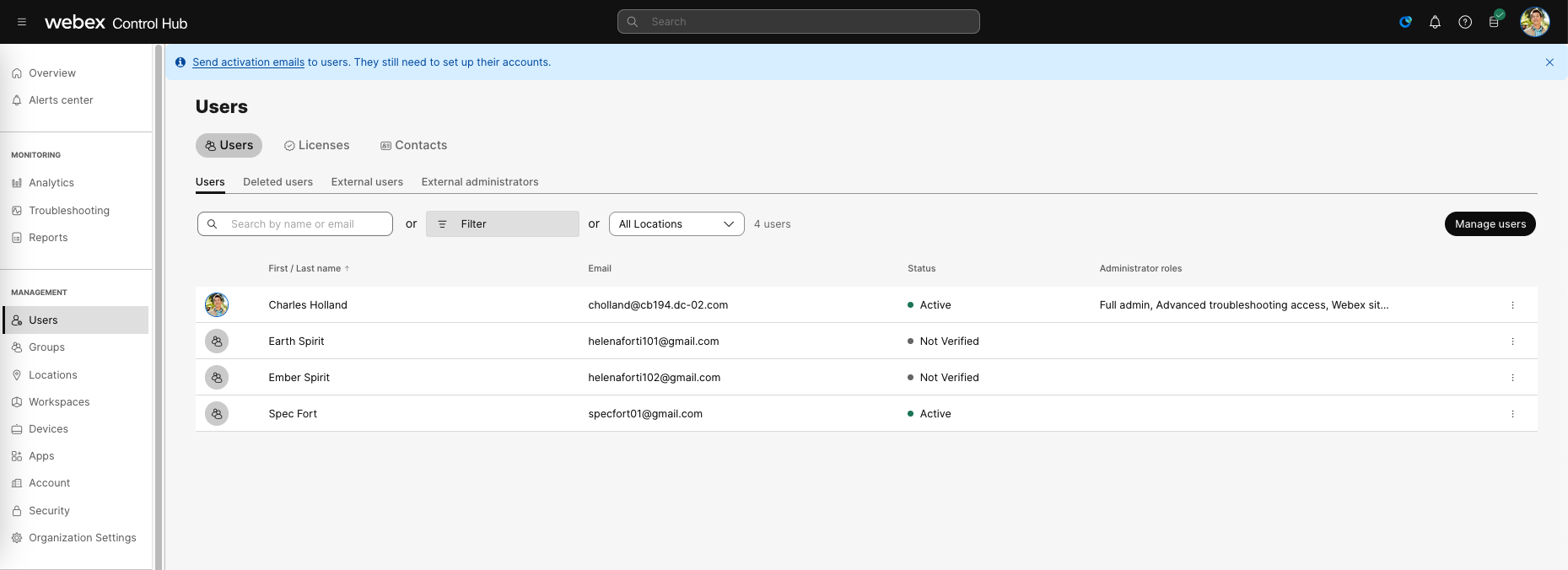
Task: Open the Webex AI assistant icon
Action: point(1405,22)
